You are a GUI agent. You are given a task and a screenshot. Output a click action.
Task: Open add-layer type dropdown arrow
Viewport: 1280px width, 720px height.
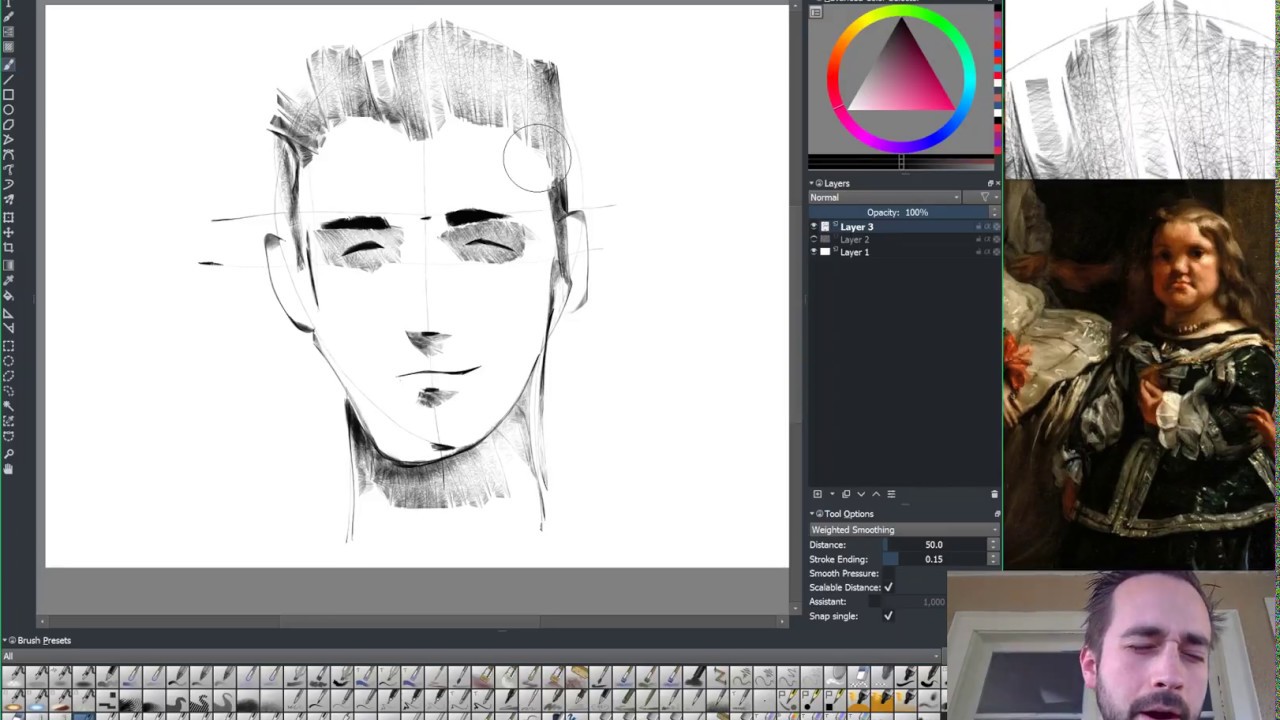click(x=832, y=494)
